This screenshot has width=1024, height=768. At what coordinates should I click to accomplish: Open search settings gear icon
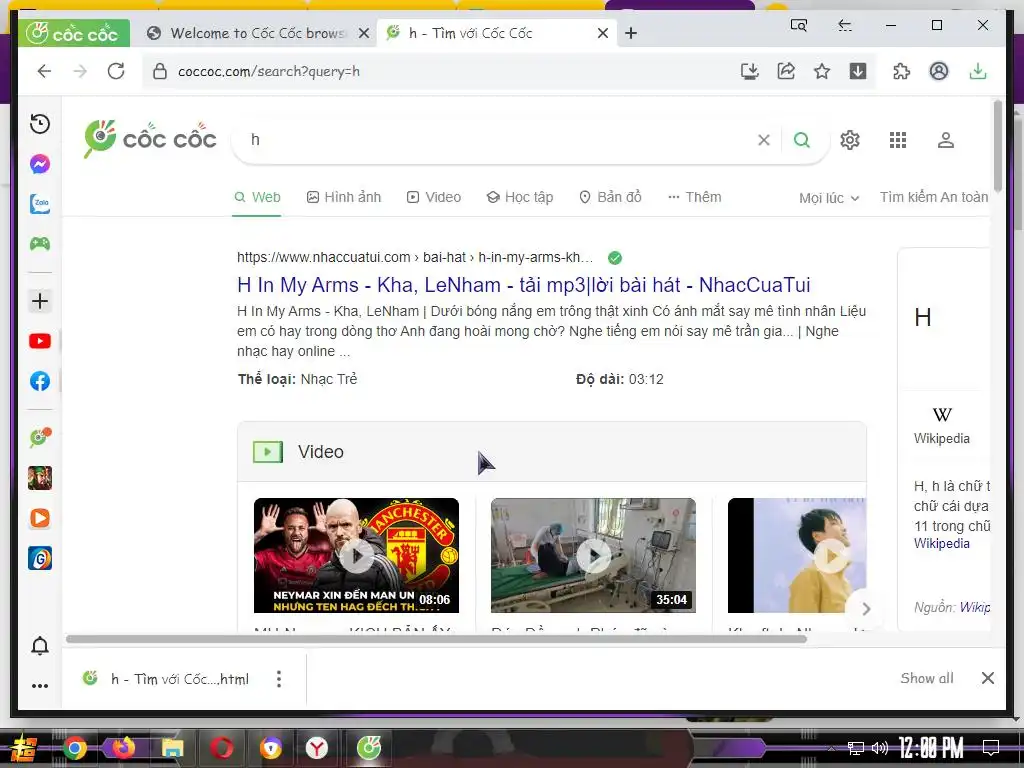point(850,140)
